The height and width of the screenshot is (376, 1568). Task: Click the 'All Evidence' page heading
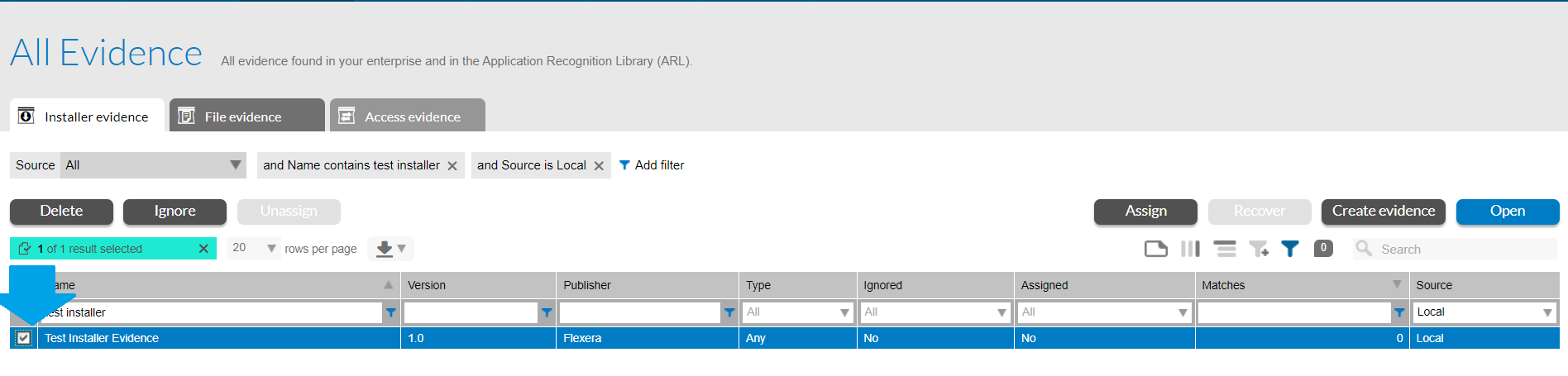click(x=106, y=53)
